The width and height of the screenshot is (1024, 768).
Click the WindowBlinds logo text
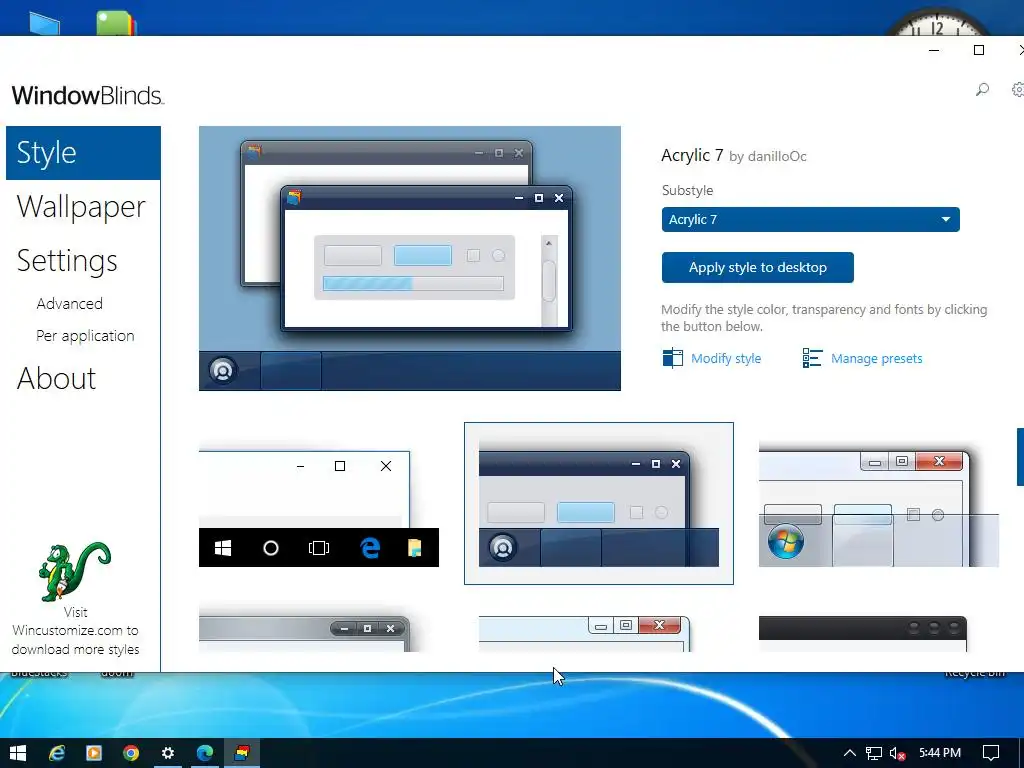click(88, 95)
